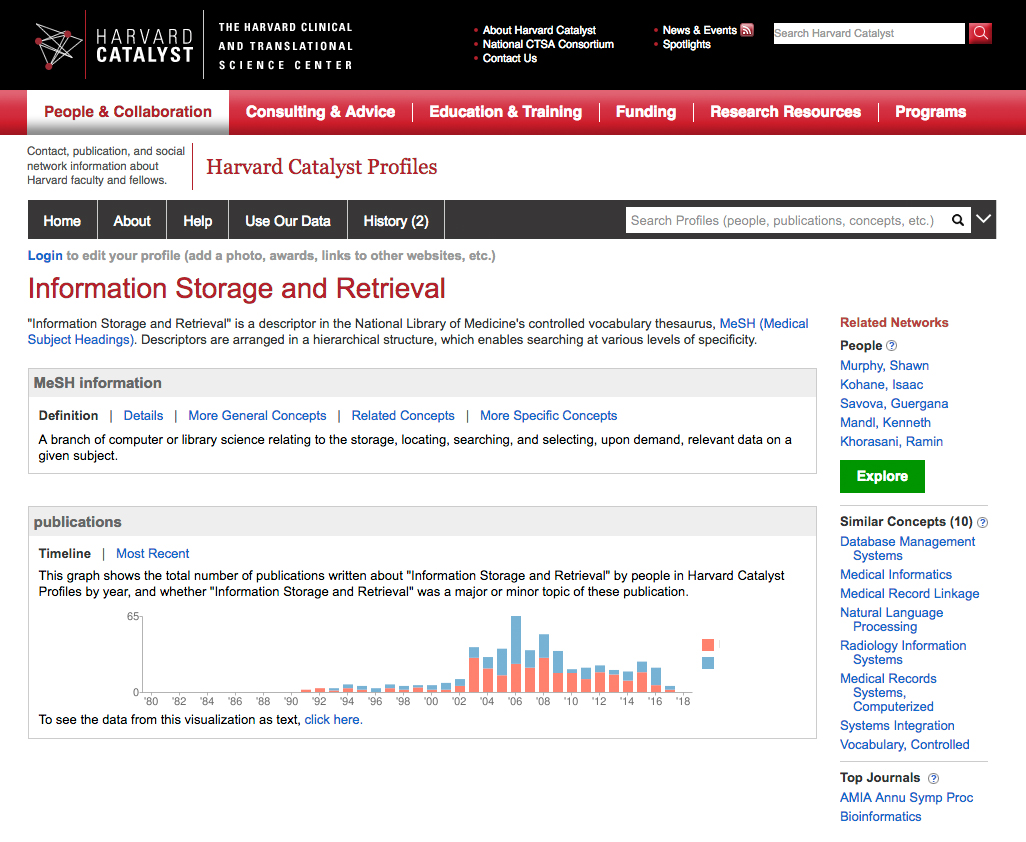Click the salmon legend color swatch
The image size is (1026, 842).
point(707,644)
